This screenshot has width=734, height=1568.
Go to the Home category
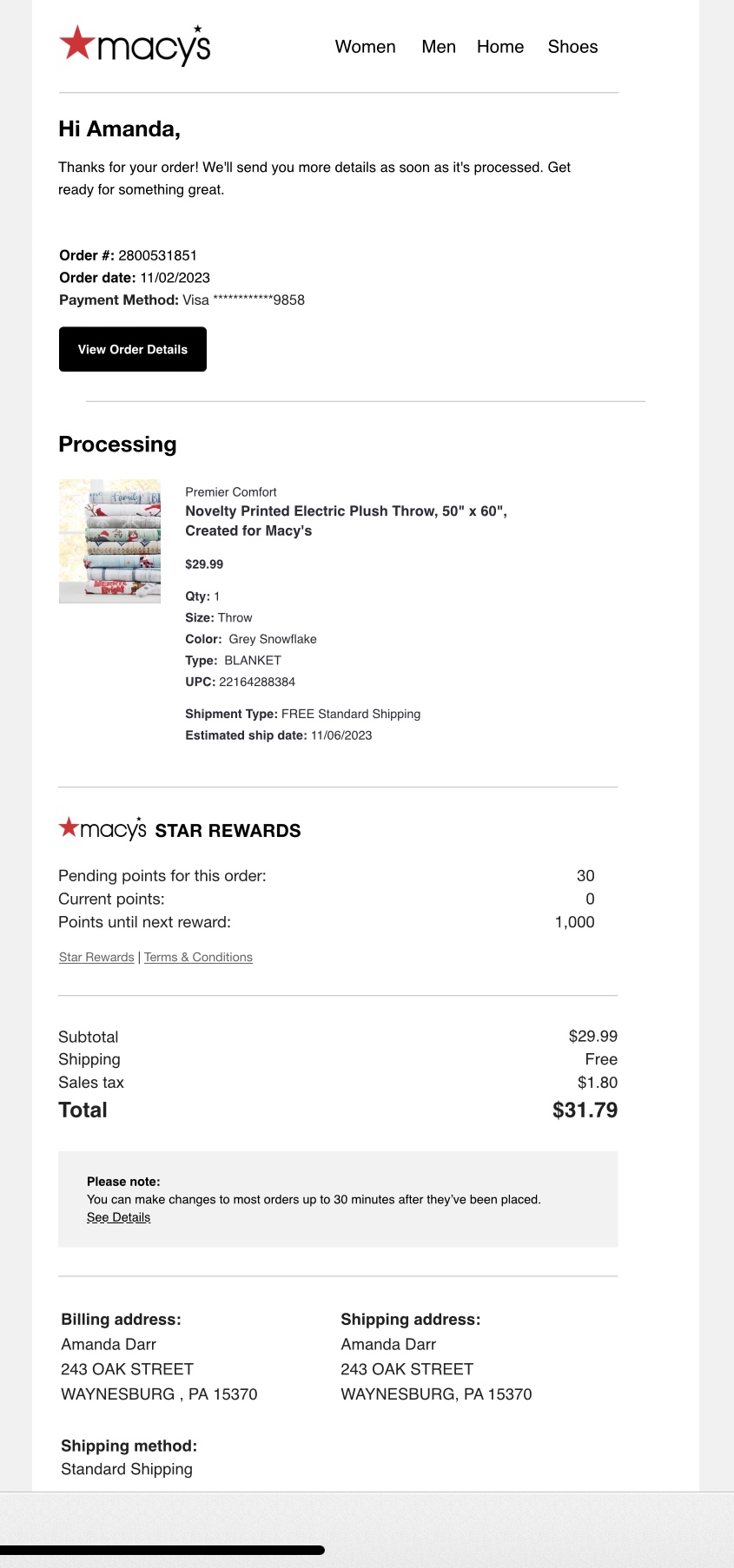pos(500,47)
